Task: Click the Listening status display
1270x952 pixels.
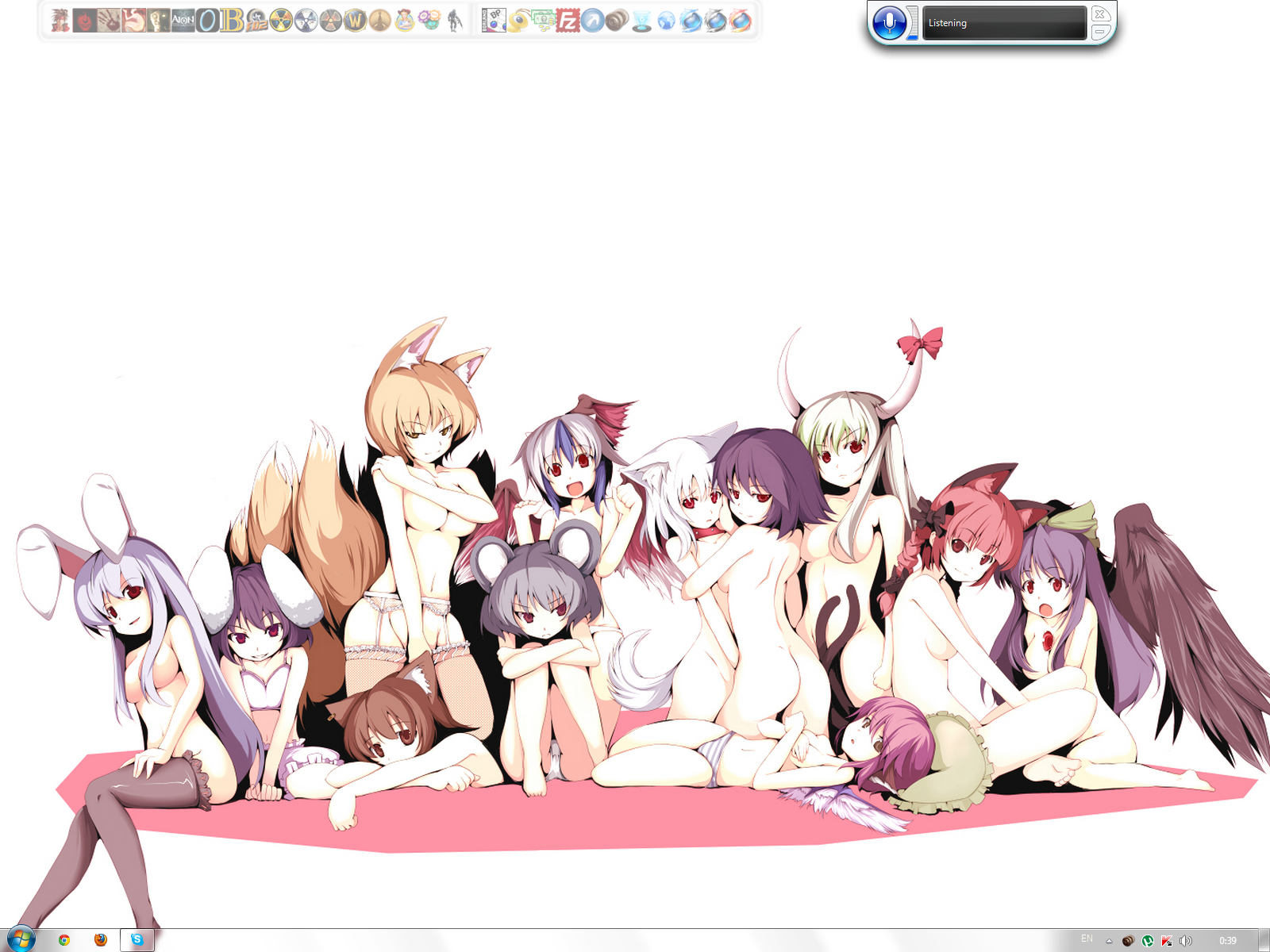Action: click(1003, 23)
